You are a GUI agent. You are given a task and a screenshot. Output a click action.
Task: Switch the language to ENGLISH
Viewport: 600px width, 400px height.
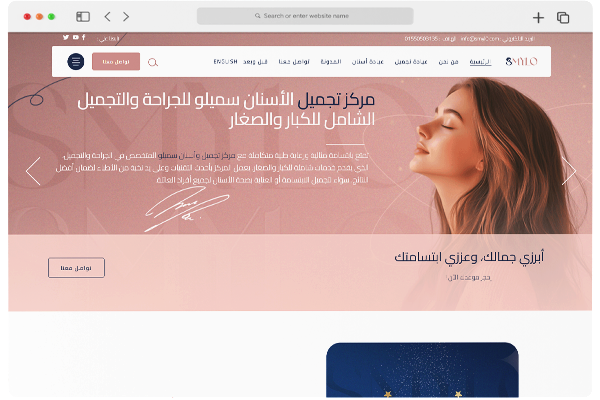click(x=225, y=61)
